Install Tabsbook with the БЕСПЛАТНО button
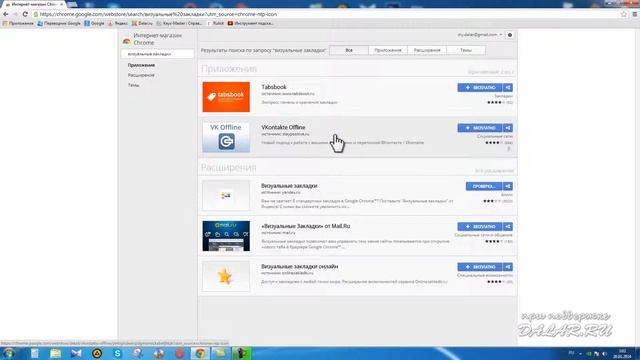 (480, 88)
